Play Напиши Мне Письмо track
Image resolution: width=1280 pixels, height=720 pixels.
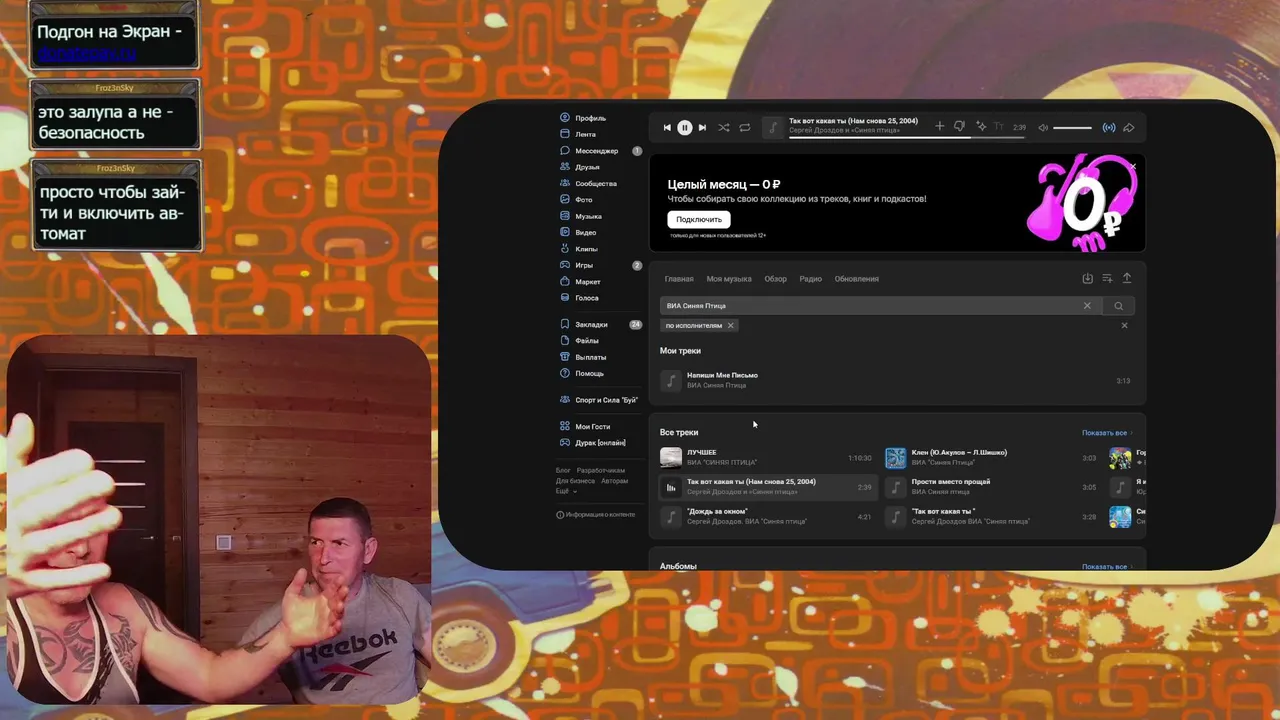point(896,380)
